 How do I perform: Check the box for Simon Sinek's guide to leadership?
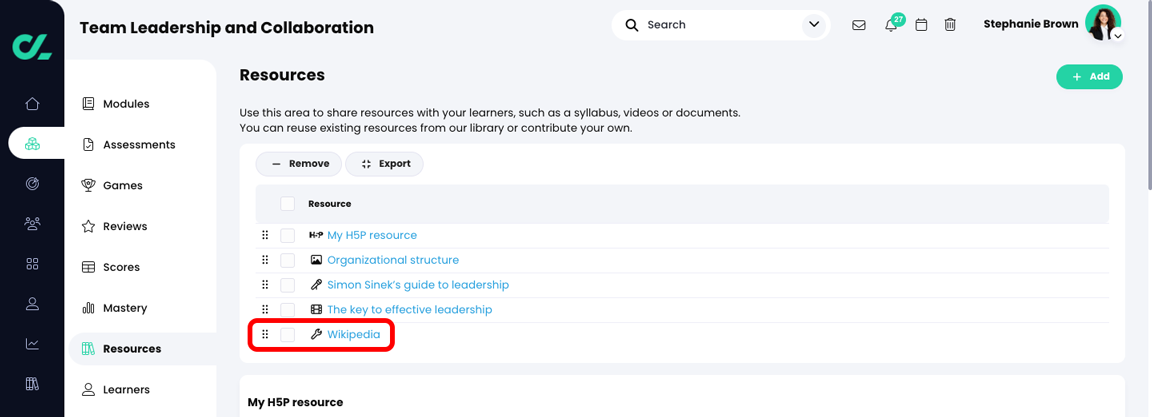(287, 285)
